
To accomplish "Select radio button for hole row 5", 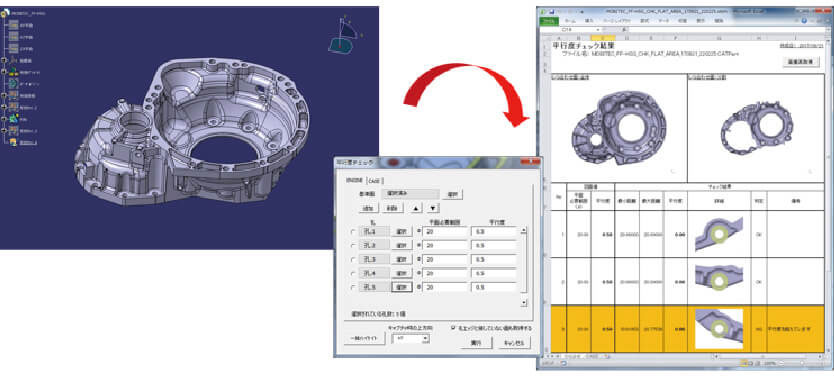I will pyautogui.click(x=353, y=287).
